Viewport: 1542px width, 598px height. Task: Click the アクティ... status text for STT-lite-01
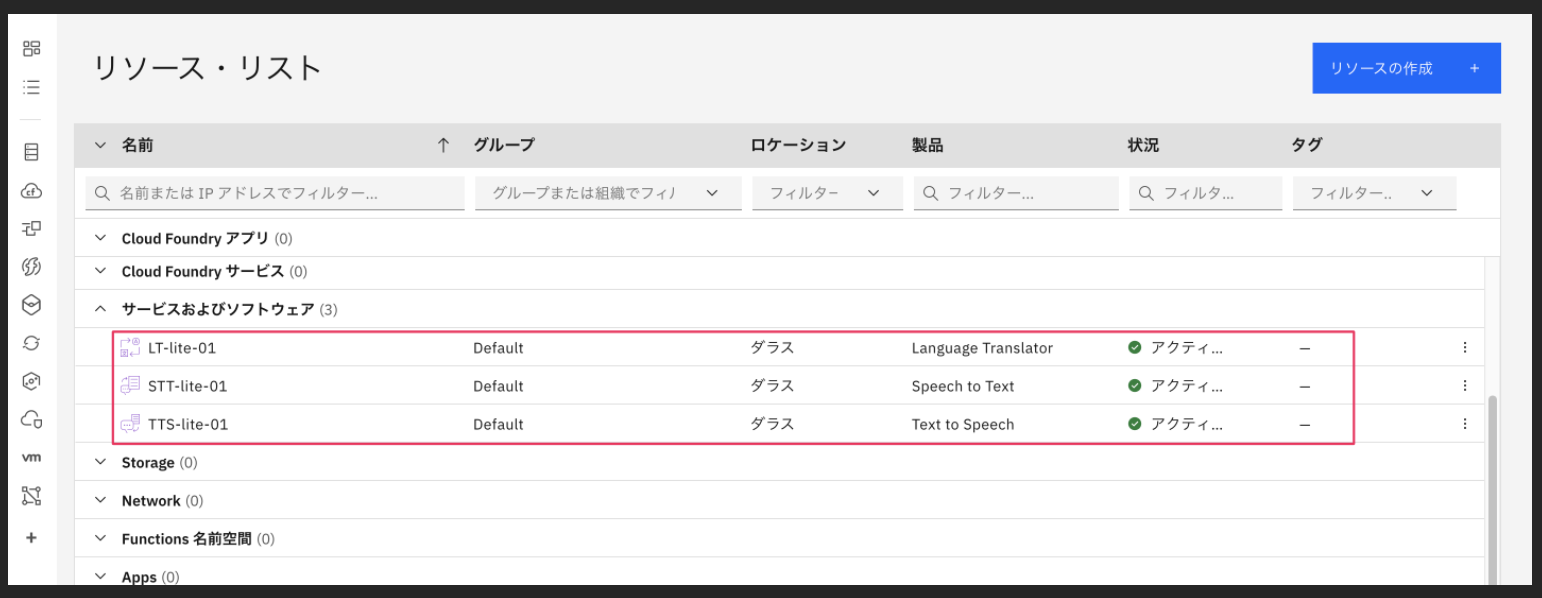[x=1186, y=386]
